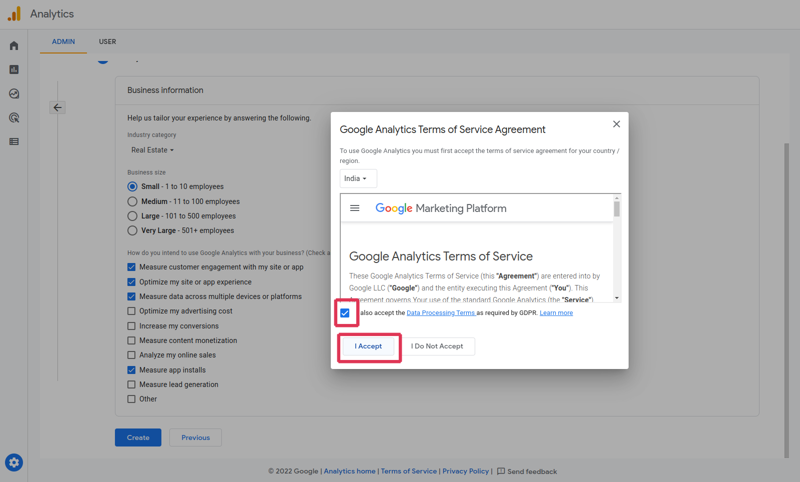800x482 pixels.
Task: Click the terms frame scroll down arrow
Action: 617,298
